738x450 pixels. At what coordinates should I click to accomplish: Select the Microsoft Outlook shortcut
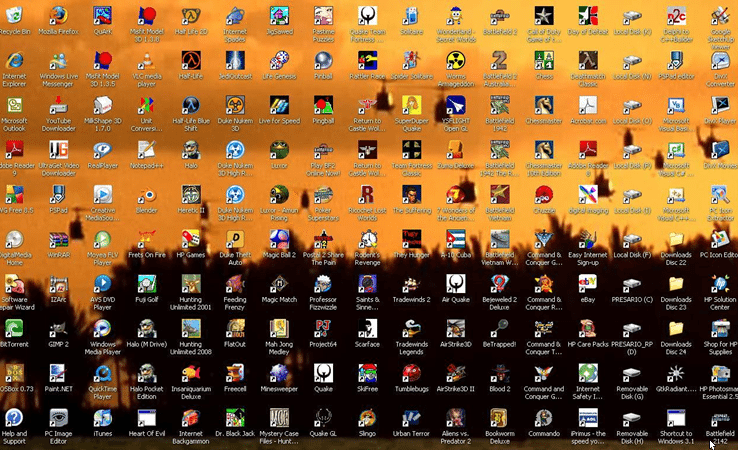coord(15,105)
